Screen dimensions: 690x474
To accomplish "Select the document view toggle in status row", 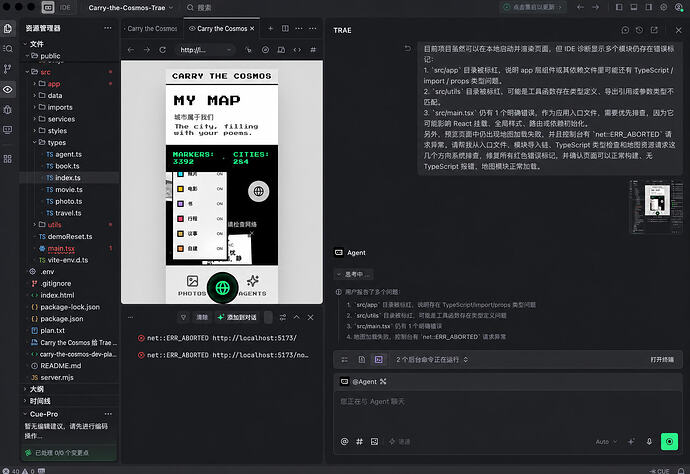I will (x=362, y=360).
